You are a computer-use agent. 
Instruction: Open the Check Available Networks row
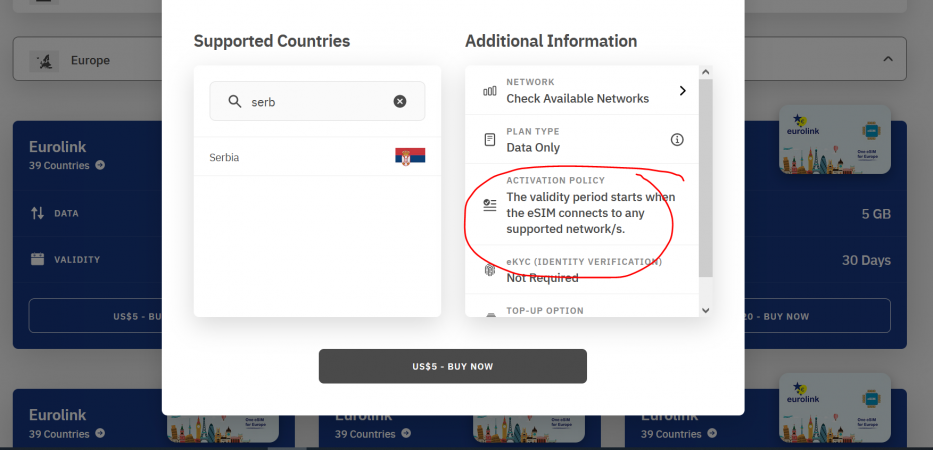click(x=581, y=90)
